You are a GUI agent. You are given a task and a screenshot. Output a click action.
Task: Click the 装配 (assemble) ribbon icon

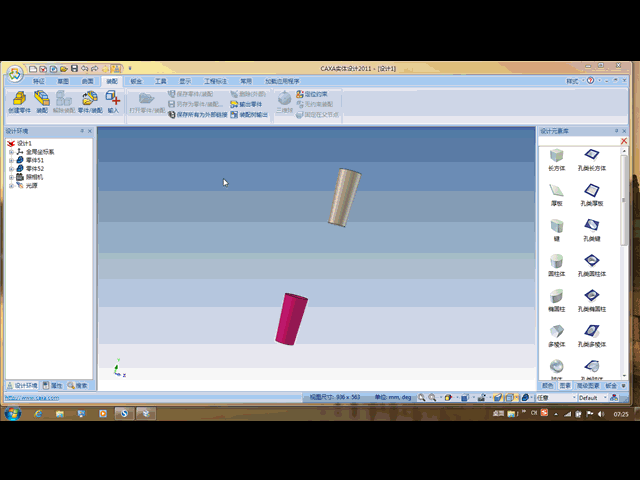[x=42, y=102]
